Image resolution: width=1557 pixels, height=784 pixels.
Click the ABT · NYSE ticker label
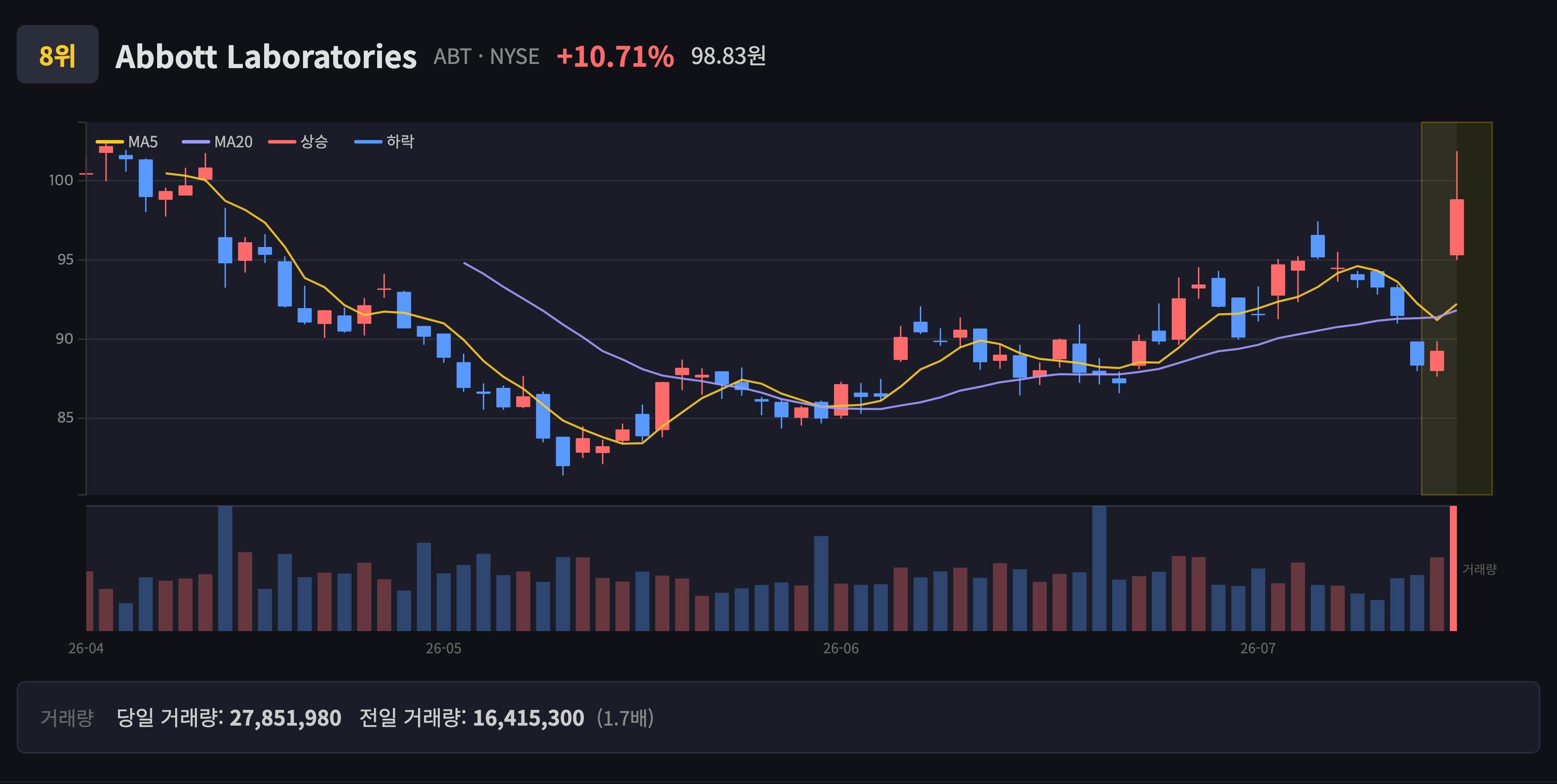coord(487,57)
